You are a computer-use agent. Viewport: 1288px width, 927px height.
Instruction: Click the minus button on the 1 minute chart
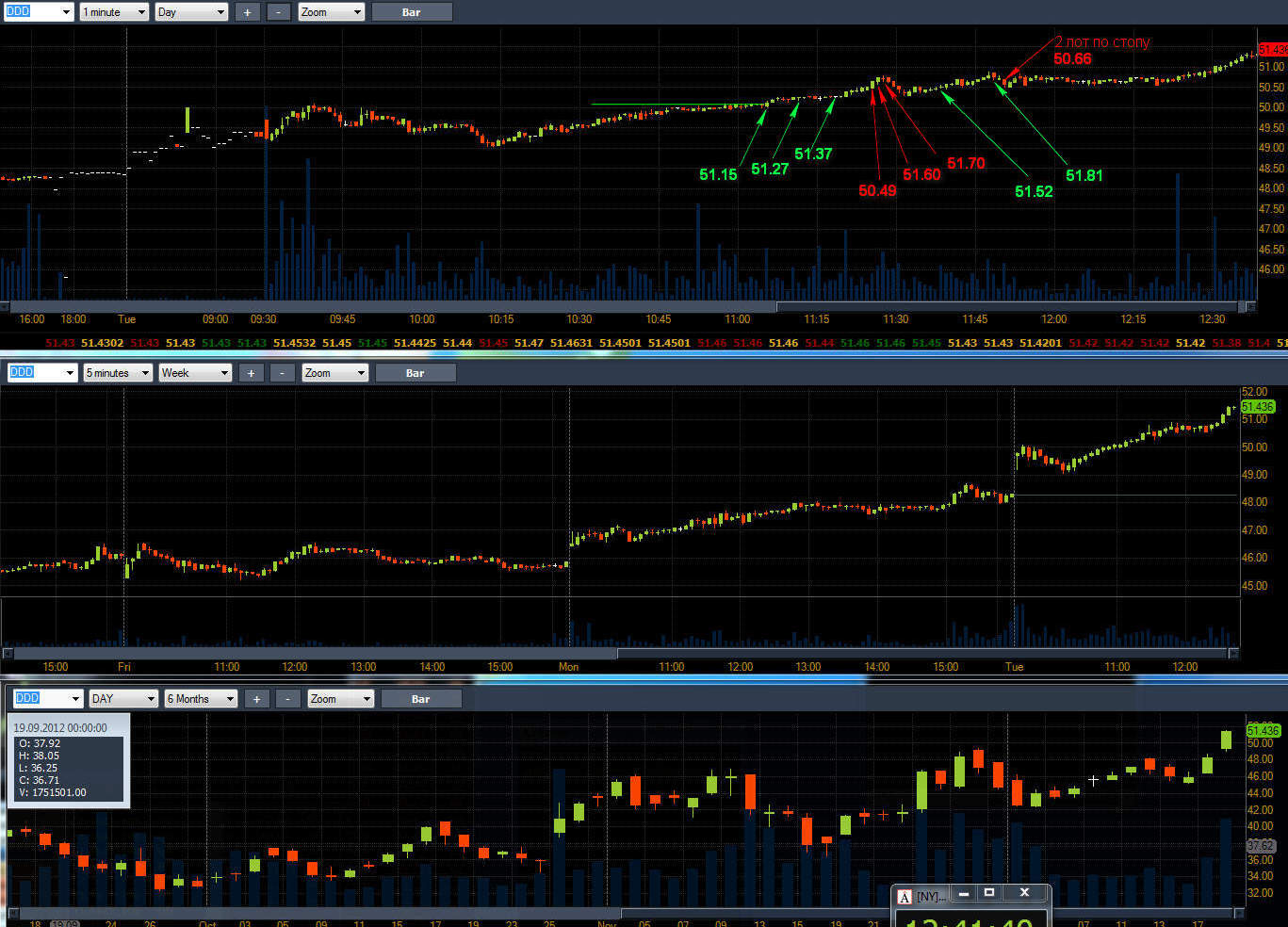[x=279, y=12]
